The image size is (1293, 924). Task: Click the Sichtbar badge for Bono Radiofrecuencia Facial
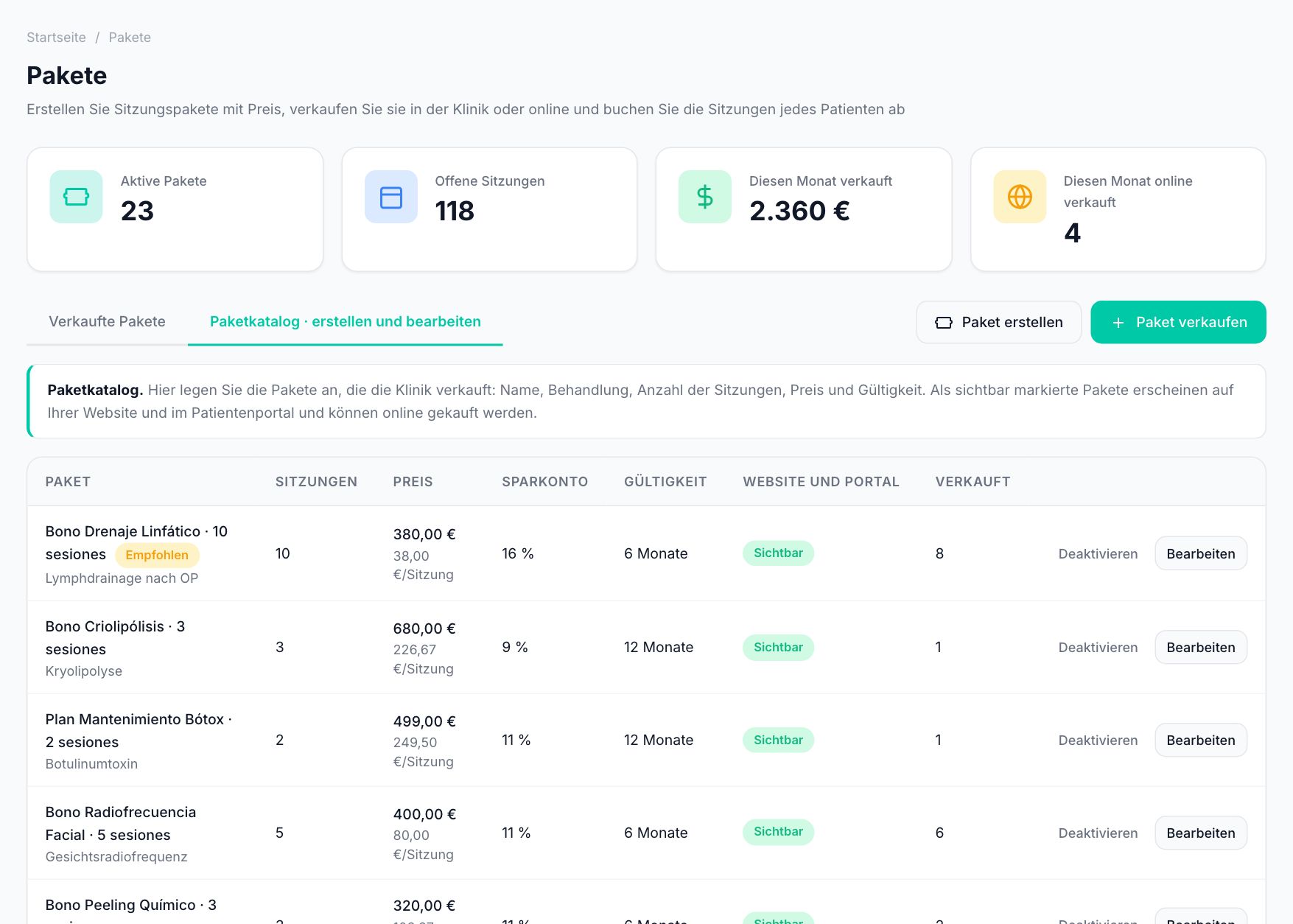point(778,831)
